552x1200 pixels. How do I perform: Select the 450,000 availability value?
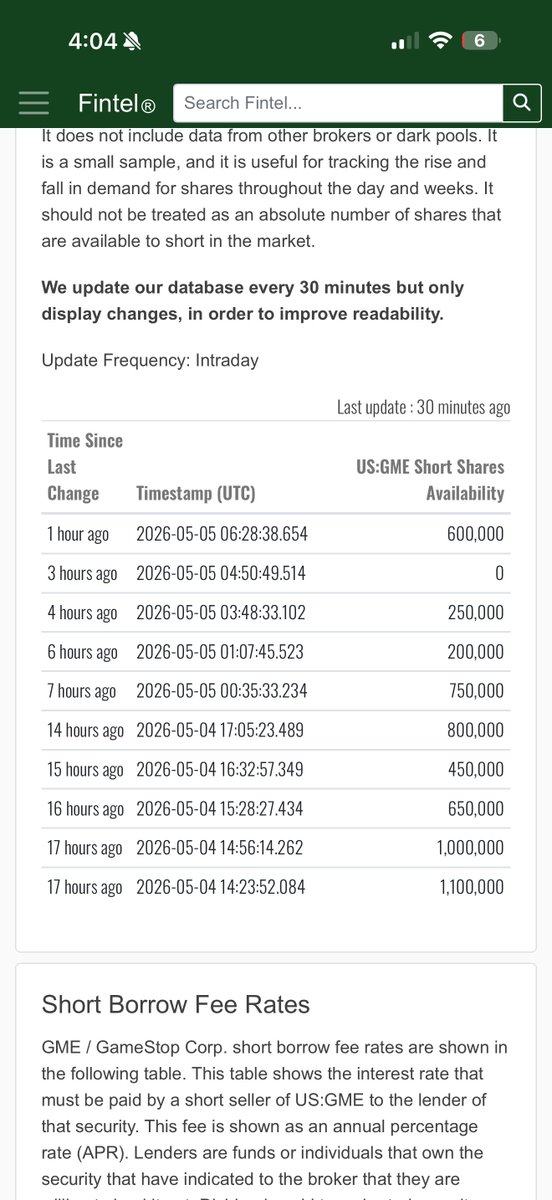tap(476, 769)
